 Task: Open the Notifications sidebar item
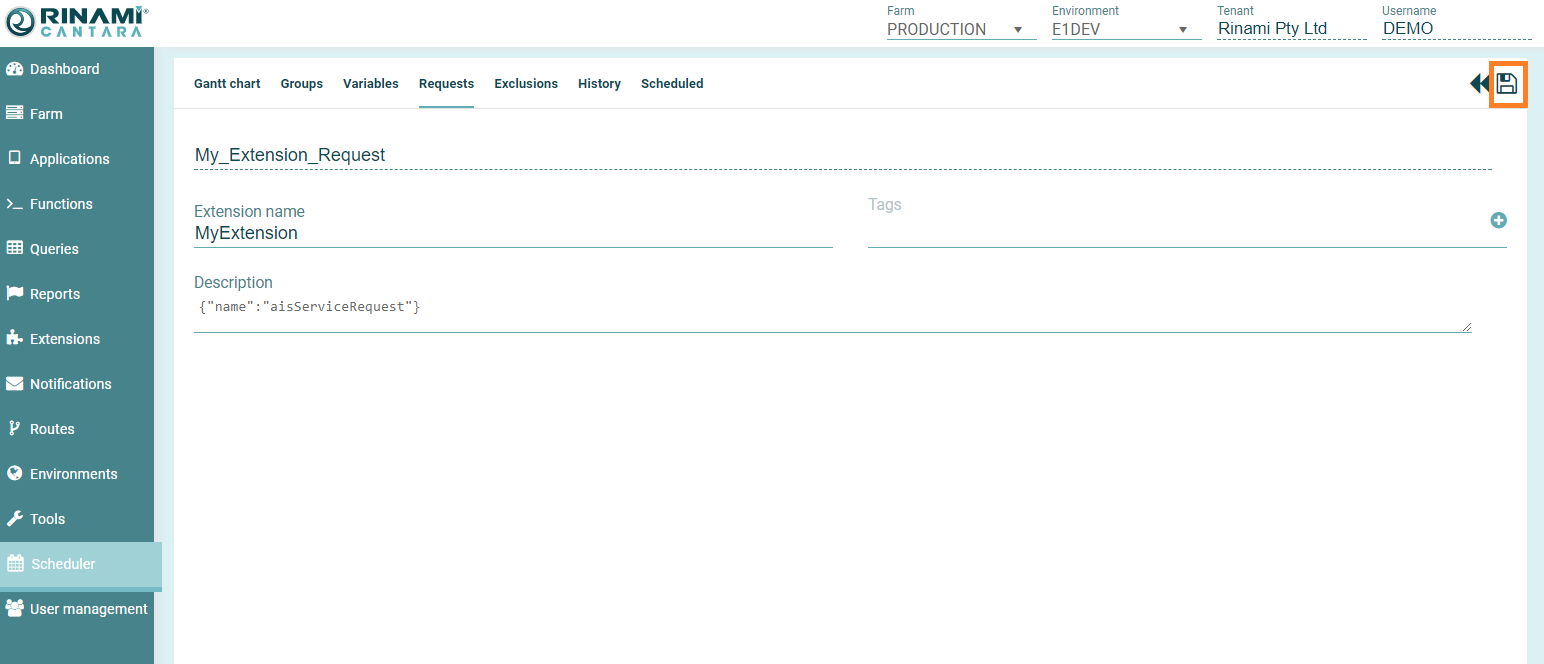(x=70, y=384)
